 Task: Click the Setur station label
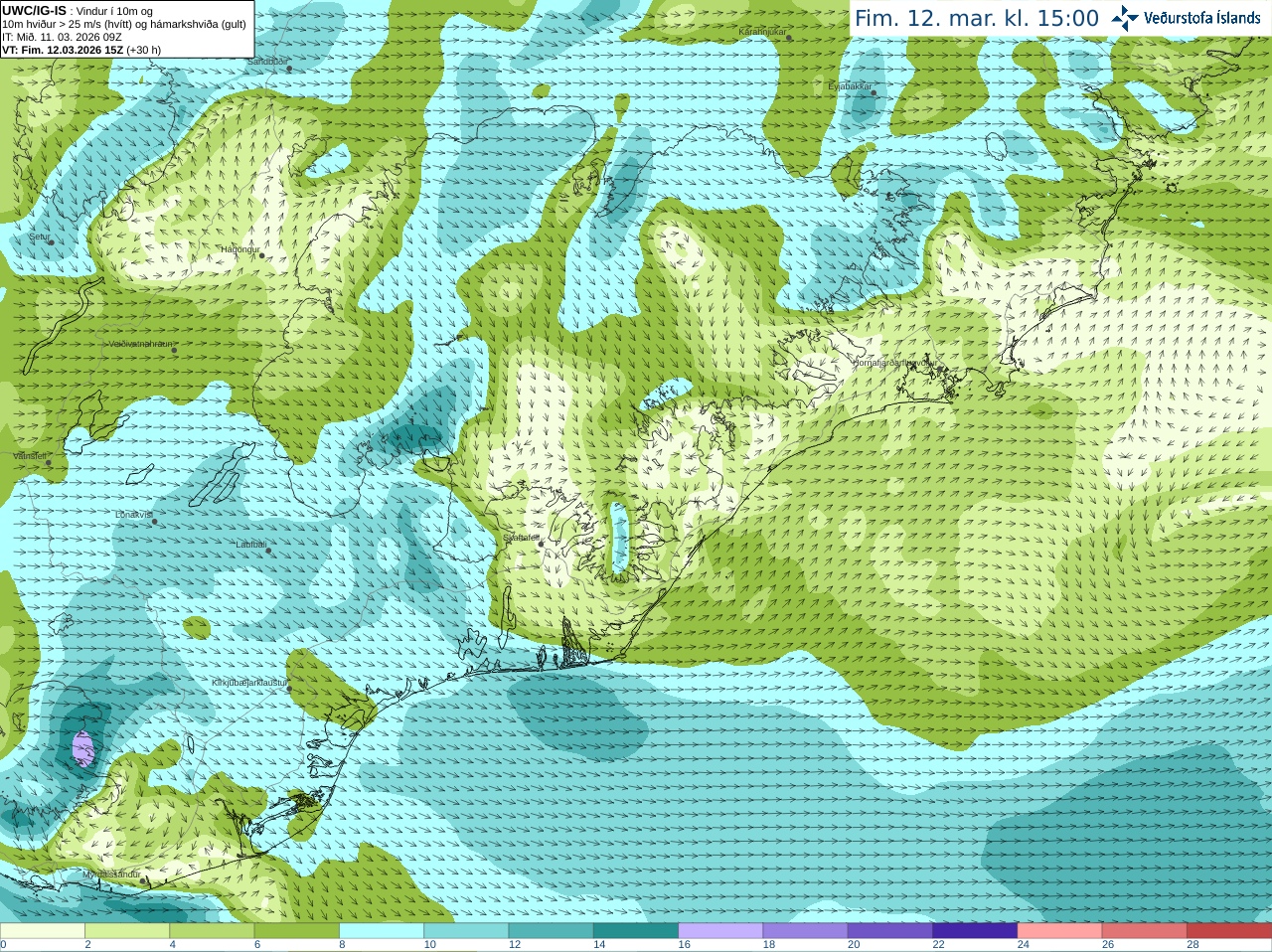tap(39, 237)
